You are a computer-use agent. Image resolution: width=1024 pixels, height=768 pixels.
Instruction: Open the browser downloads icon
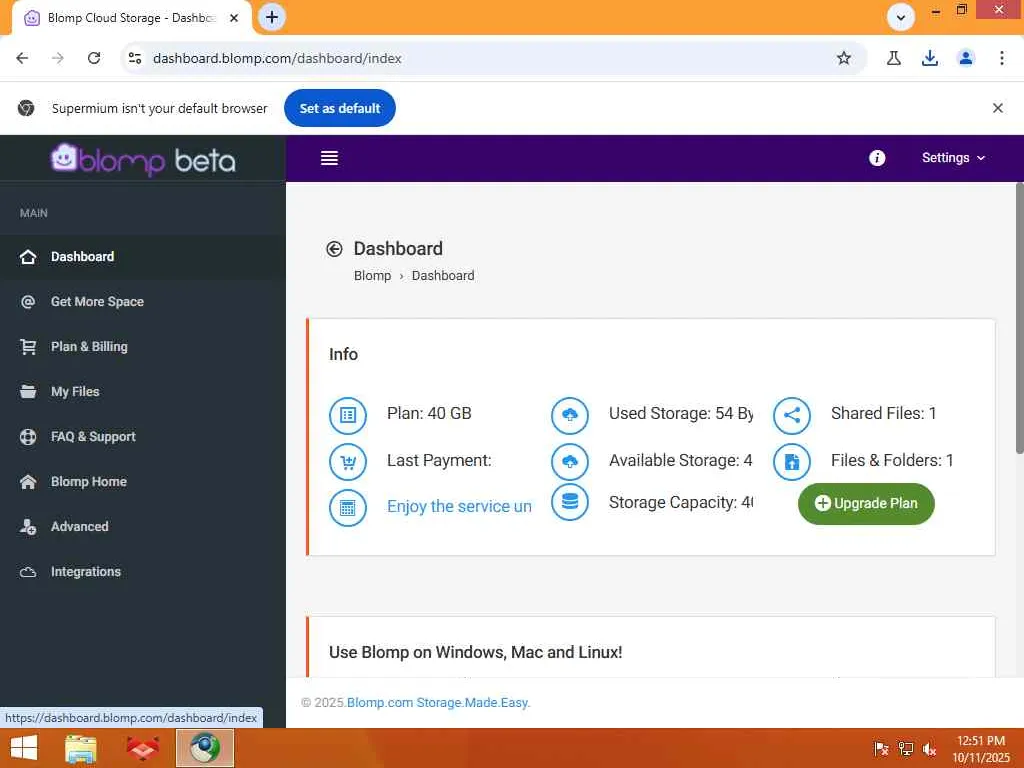pyautogui.click(x=930, y=58)
